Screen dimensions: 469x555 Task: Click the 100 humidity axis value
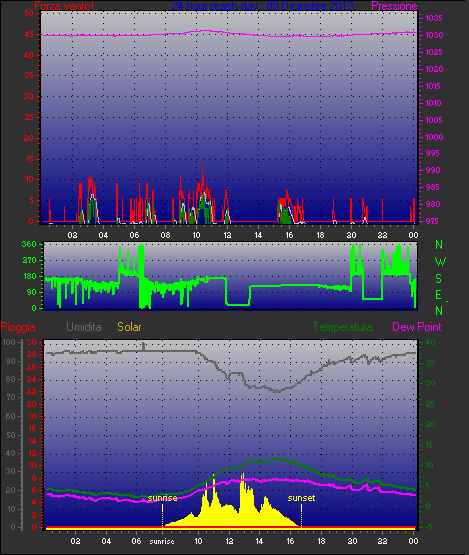9,342
